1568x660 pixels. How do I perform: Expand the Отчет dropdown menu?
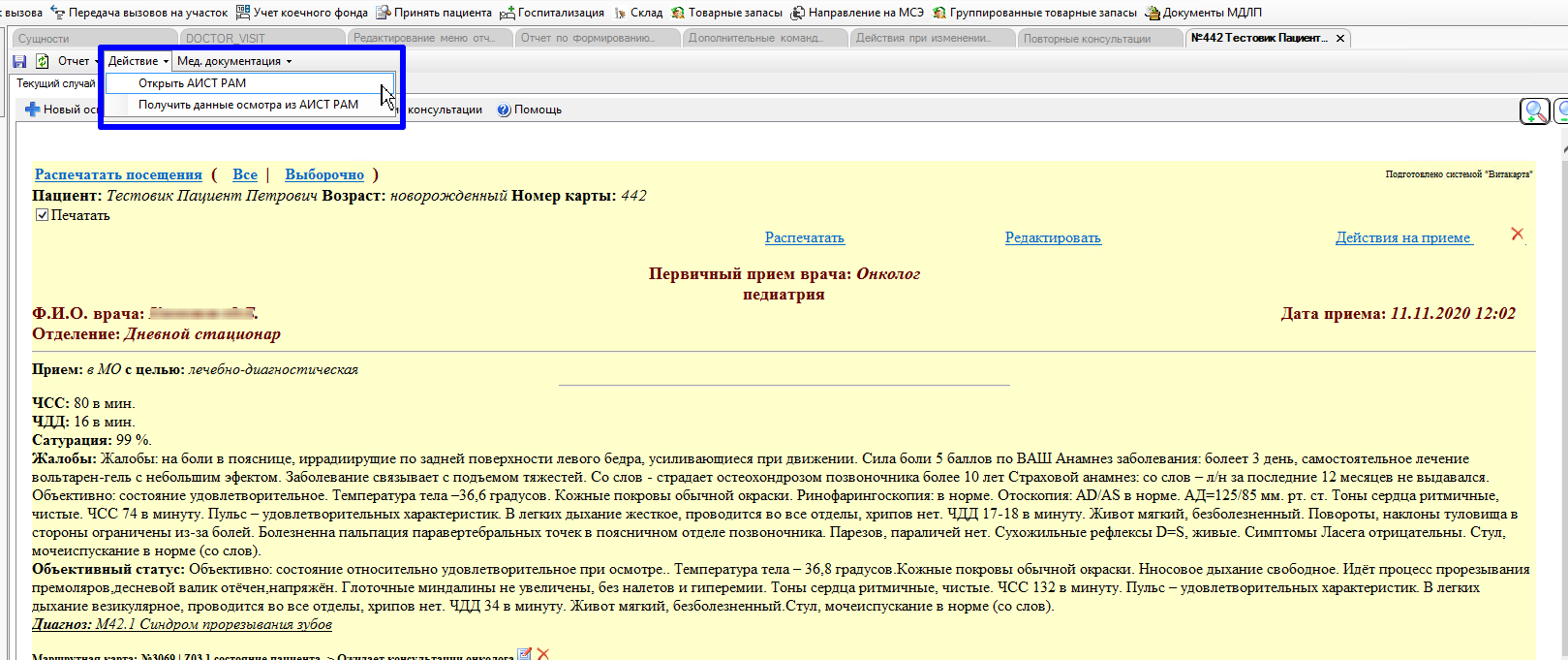[78, 61]
